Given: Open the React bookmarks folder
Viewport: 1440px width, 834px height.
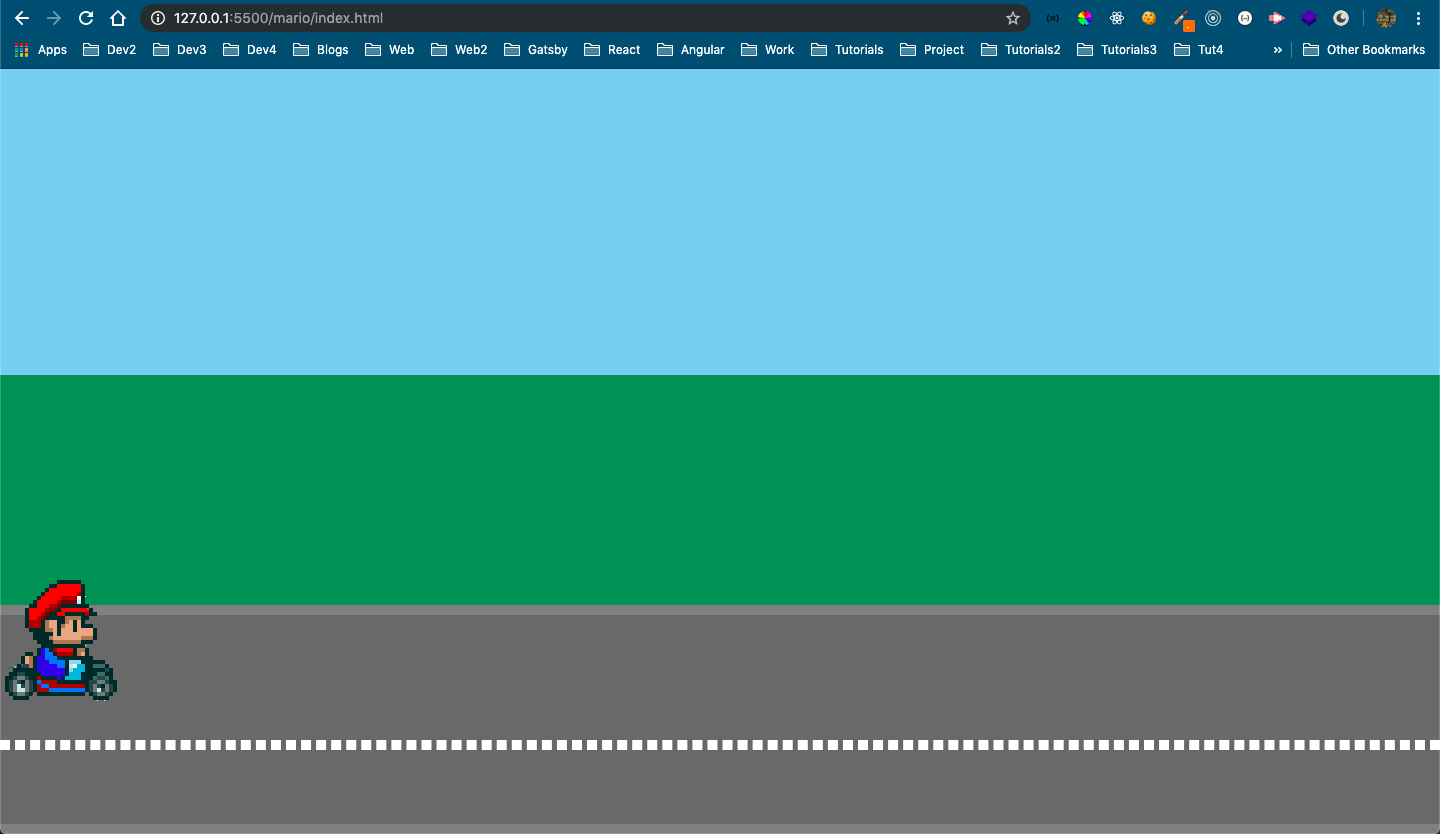Looking at the screenshot, I should pos(612,49).
